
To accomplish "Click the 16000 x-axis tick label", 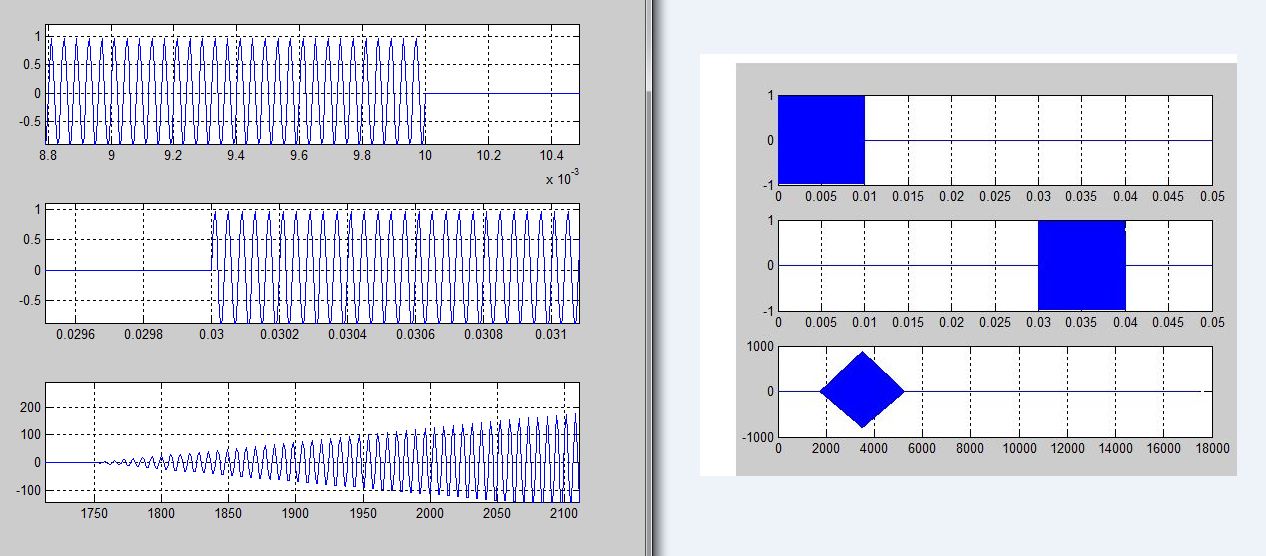I will pyautogui.click(x=1164, y=449).
